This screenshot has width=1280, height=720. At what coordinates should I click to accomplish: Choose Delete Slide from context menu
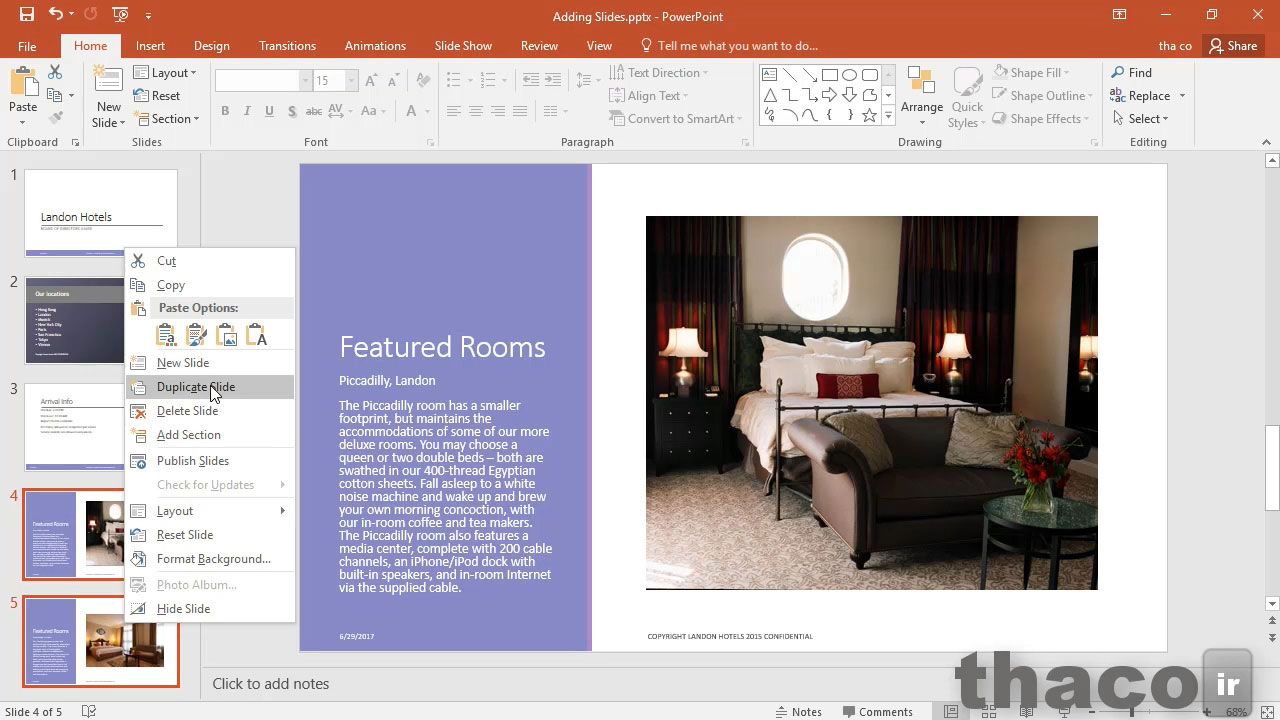(210, 411)
